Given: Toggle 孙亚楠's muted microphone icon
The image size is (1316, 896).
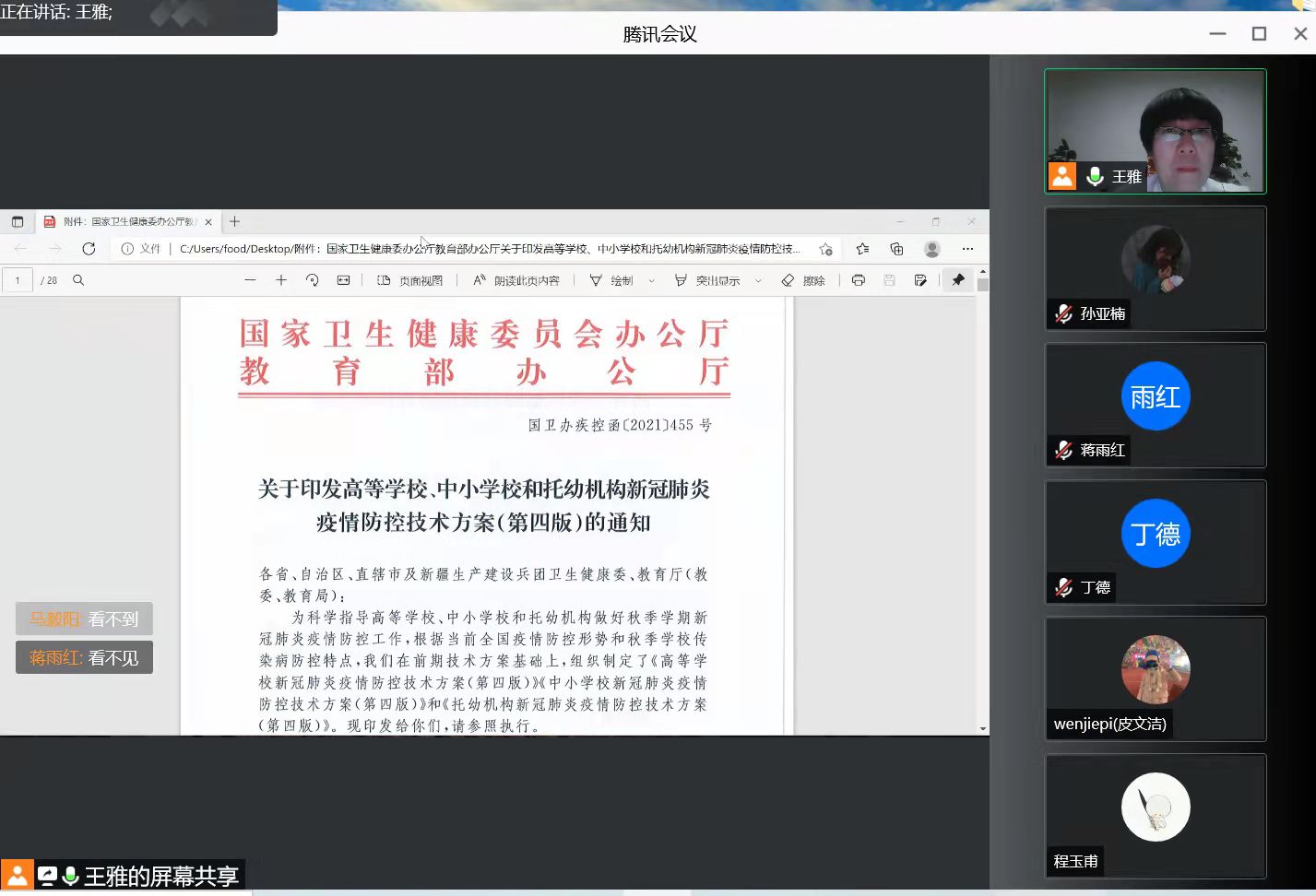Looking at the screenshot, I should (1063, 313).
